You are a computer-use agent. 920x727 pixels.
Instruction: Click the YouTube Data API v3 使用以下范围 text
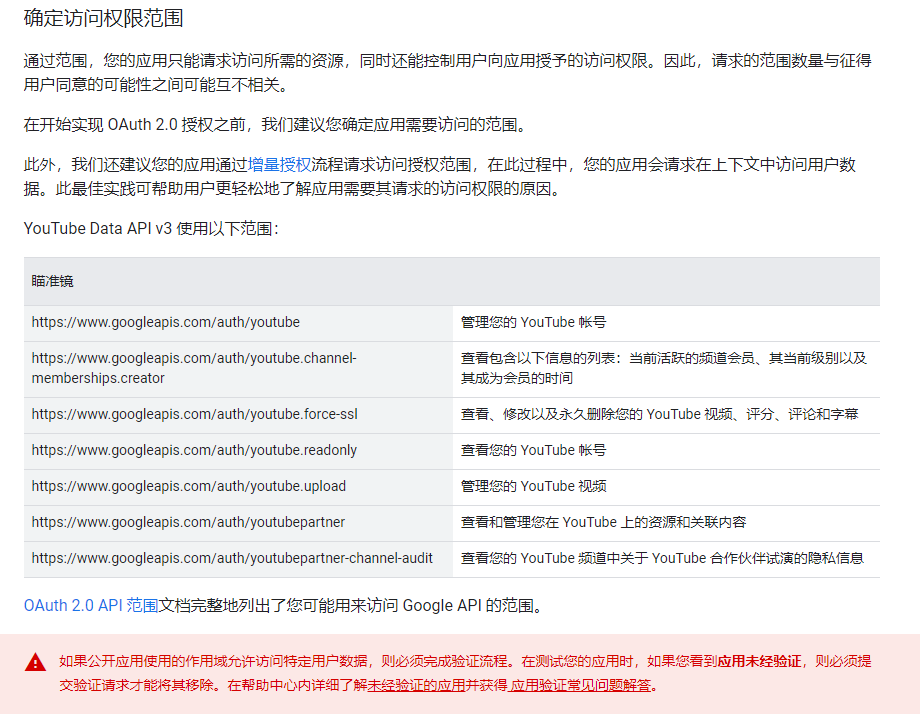pos(151,229)
